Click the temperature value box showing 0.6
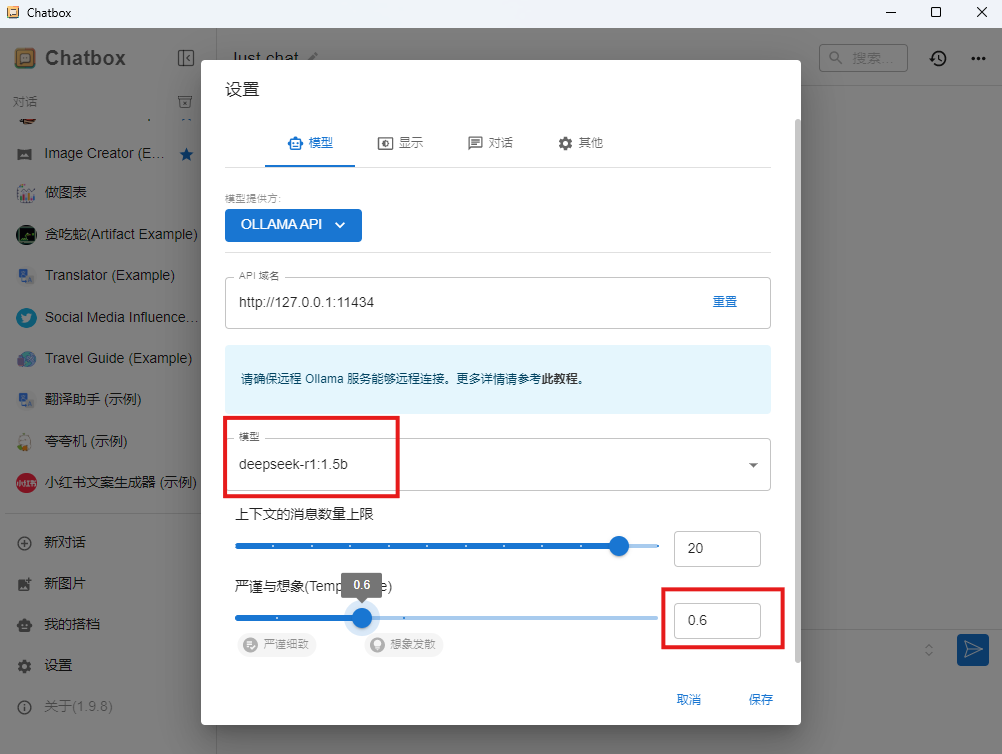Screen dimensions: 1002x754 click(x=717, y=620)
